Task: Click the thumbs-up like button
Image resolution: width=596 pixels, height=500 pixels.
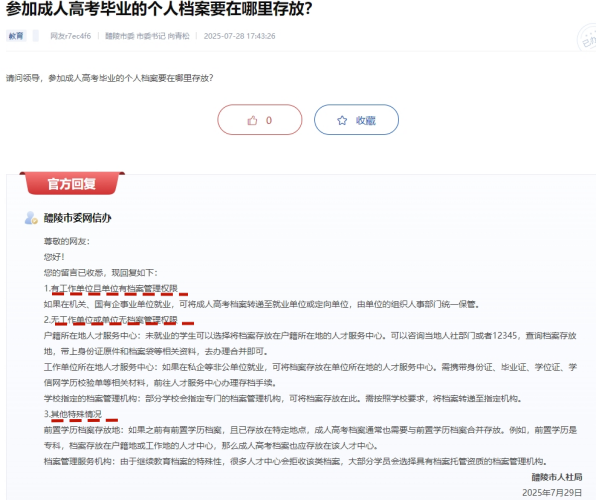Action: (x=260, y=120)
